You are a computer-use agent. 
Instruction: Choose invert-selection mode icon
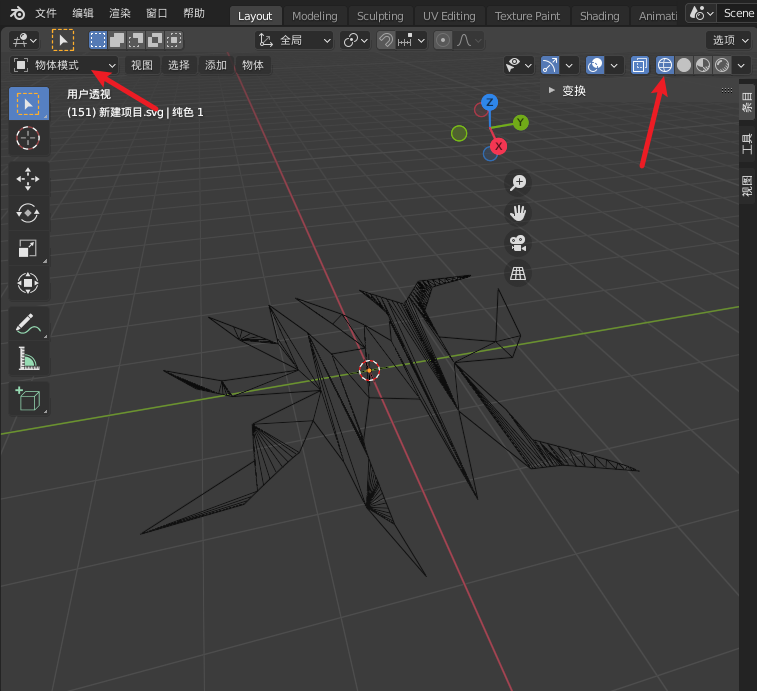[154, 40]
